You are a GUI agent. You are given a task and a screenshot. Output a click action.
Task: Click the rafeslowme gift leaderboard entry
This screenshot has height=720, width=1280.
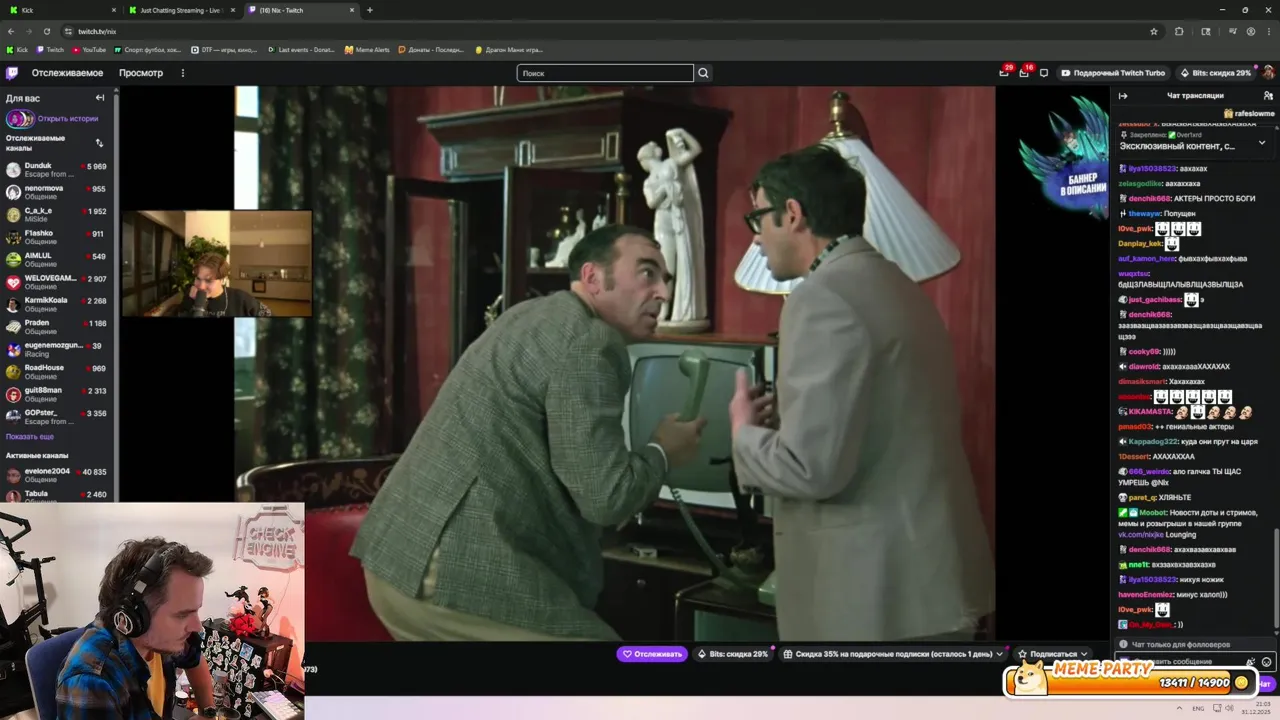coord(1250,113)
